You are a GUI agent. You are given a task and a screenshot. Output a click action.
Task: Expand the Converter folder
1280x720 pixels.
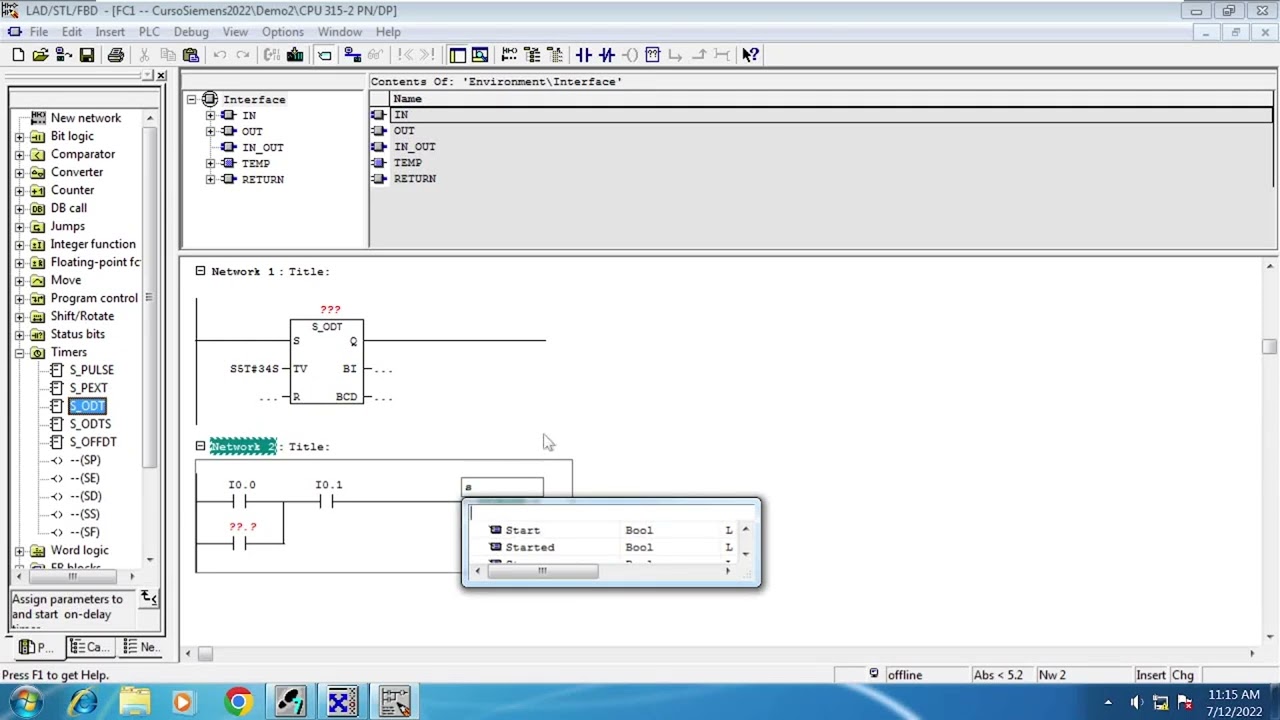[19, 172]
